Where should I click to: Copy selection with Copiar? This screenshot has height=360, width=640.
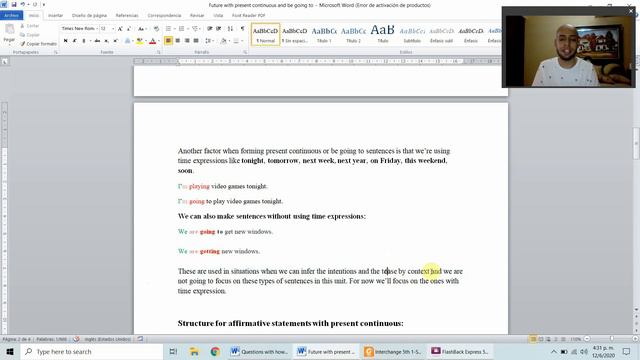pos(29,35)
